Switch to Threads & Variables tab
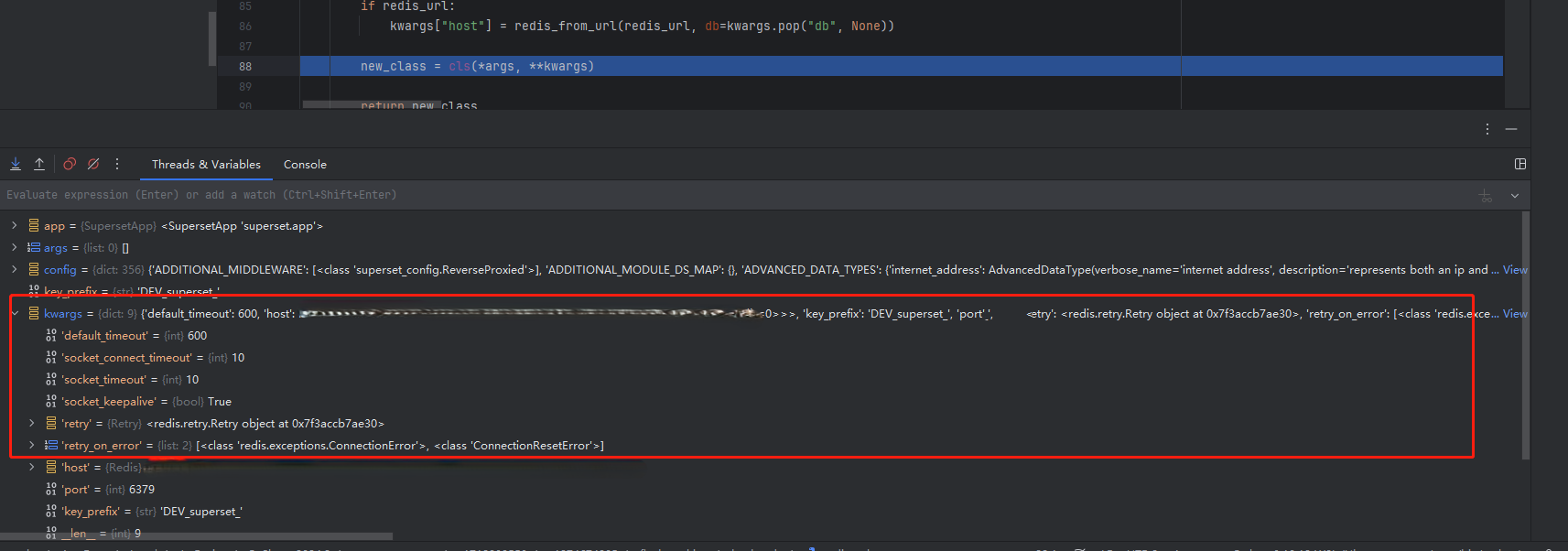The height and width of the screenshot is (551, 1568). pos(206,165)
